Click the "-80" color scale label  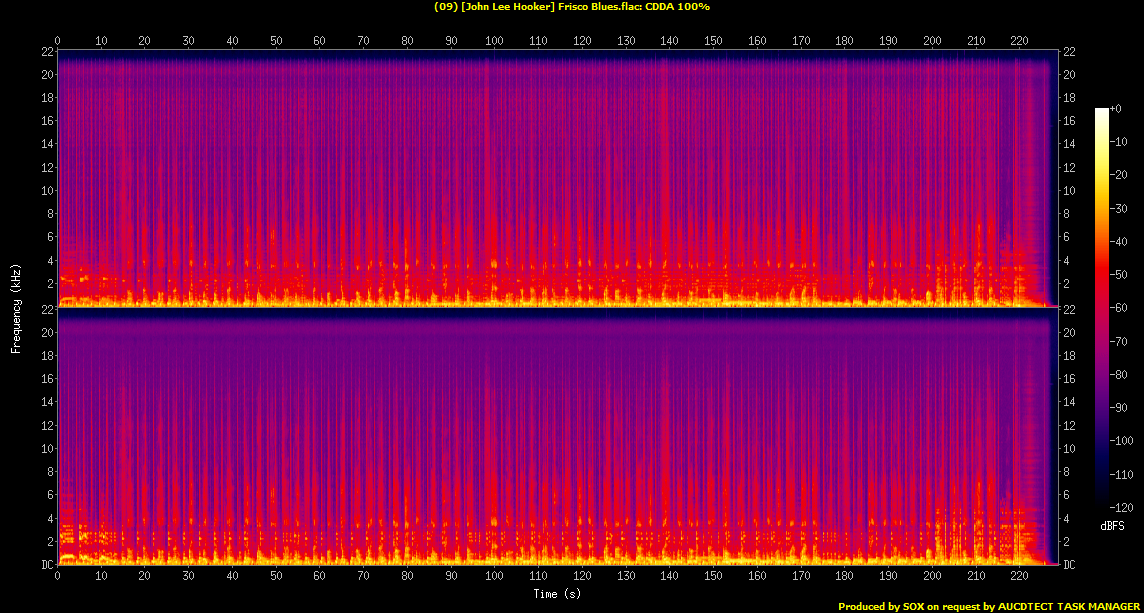click(1118, 374)
